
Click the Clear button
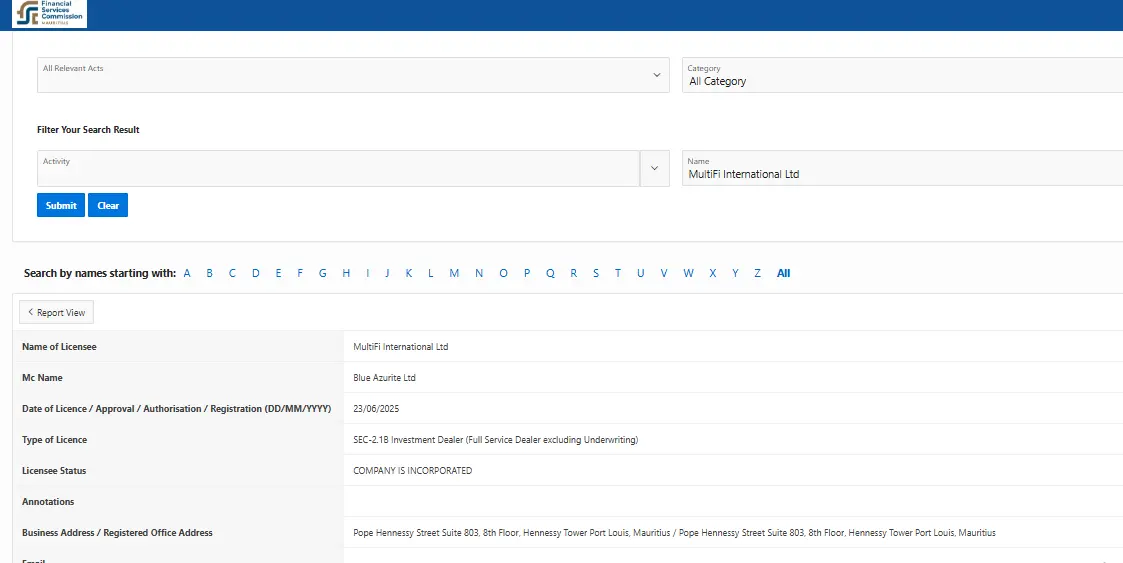(x=108, y=205)
